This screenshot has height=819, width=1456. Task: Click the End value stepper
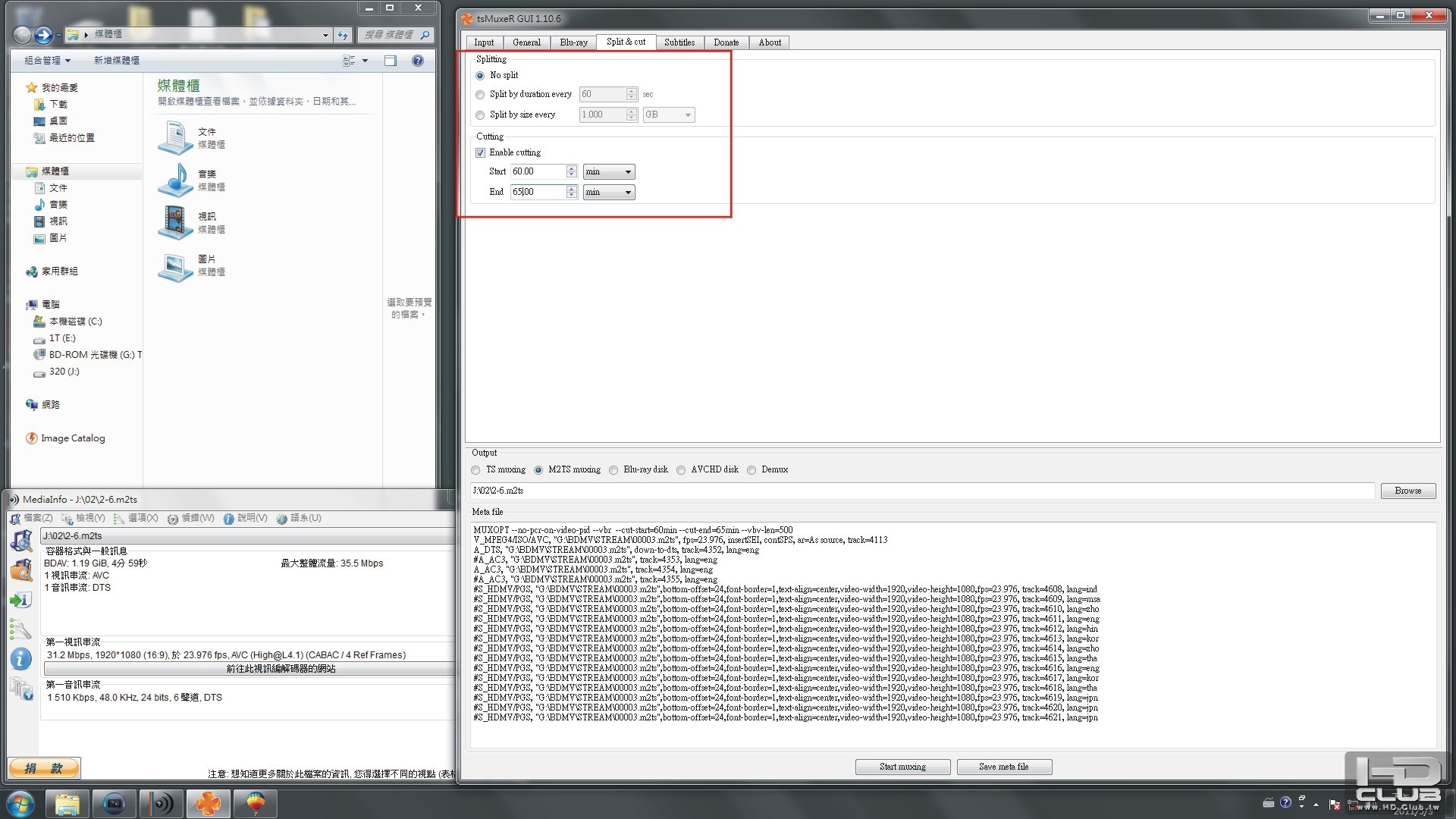pyautogui.click(x=572, y=193)
